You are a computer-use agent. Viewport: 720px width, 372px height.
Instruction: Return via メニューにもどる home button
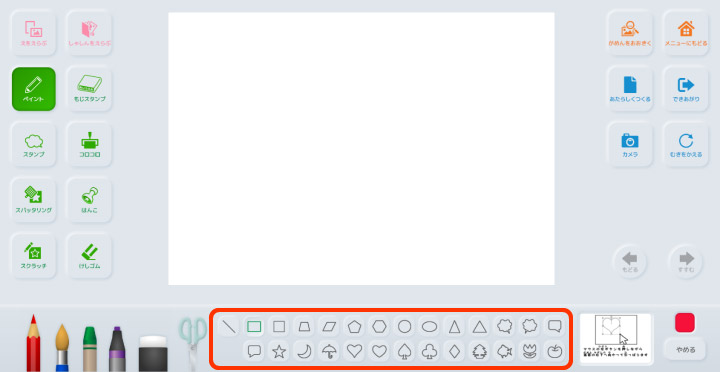pos(686,34)
